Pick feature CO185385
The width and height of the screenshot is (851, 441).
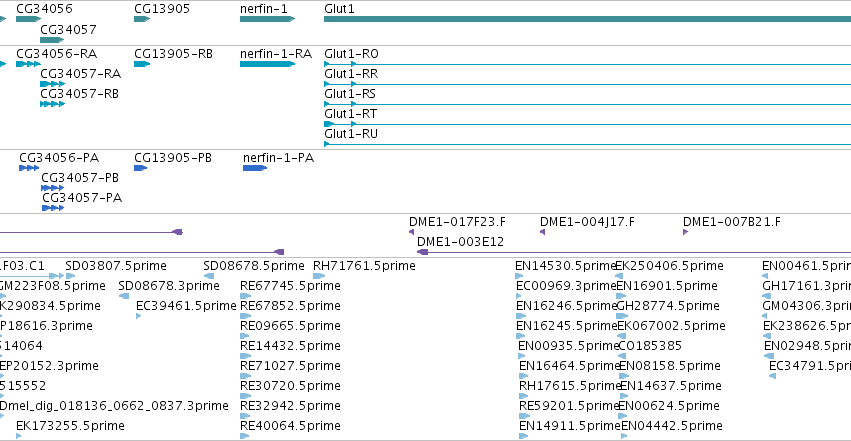[650, 346]
